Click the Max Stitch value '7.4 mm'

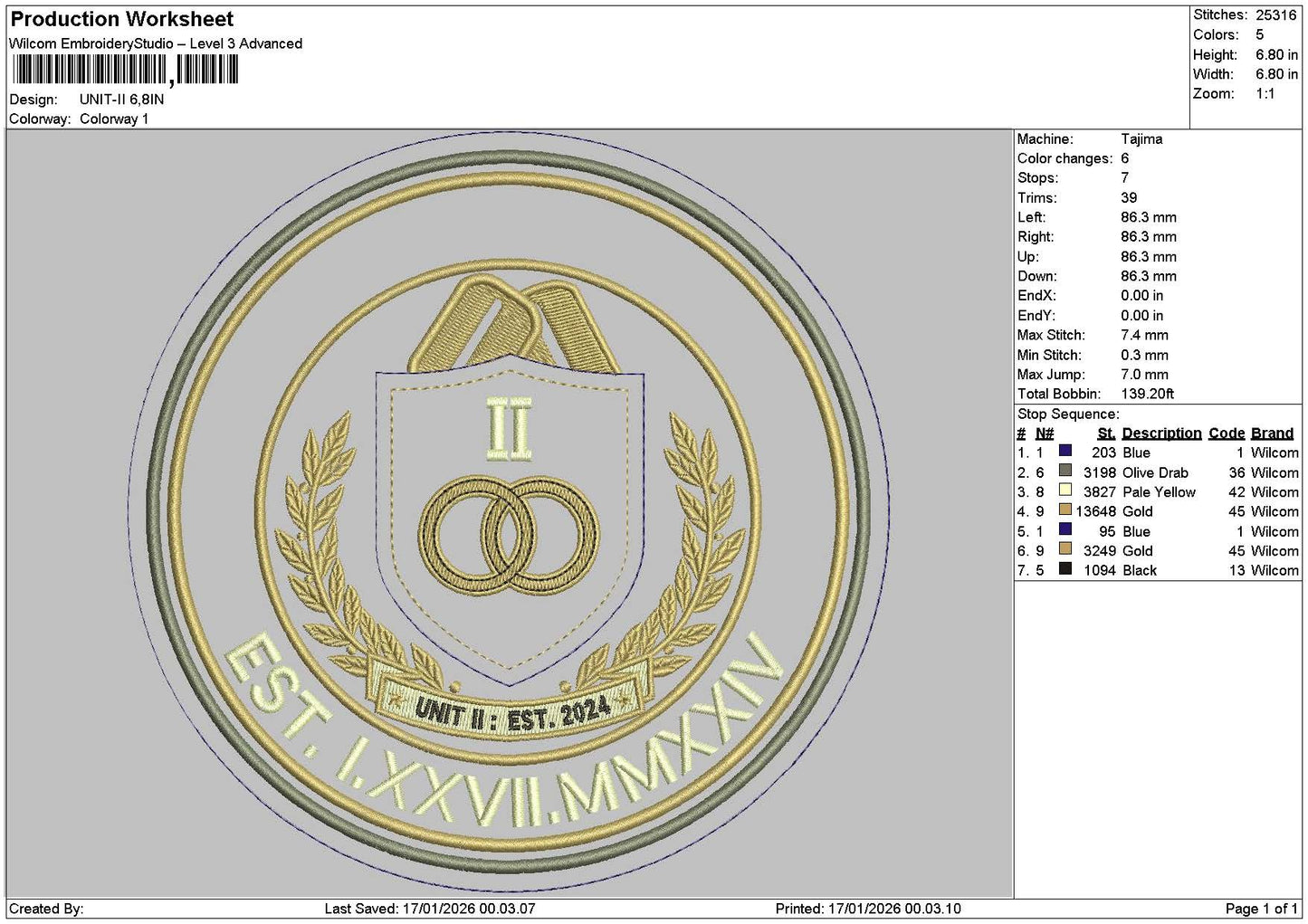point(1144,335)
